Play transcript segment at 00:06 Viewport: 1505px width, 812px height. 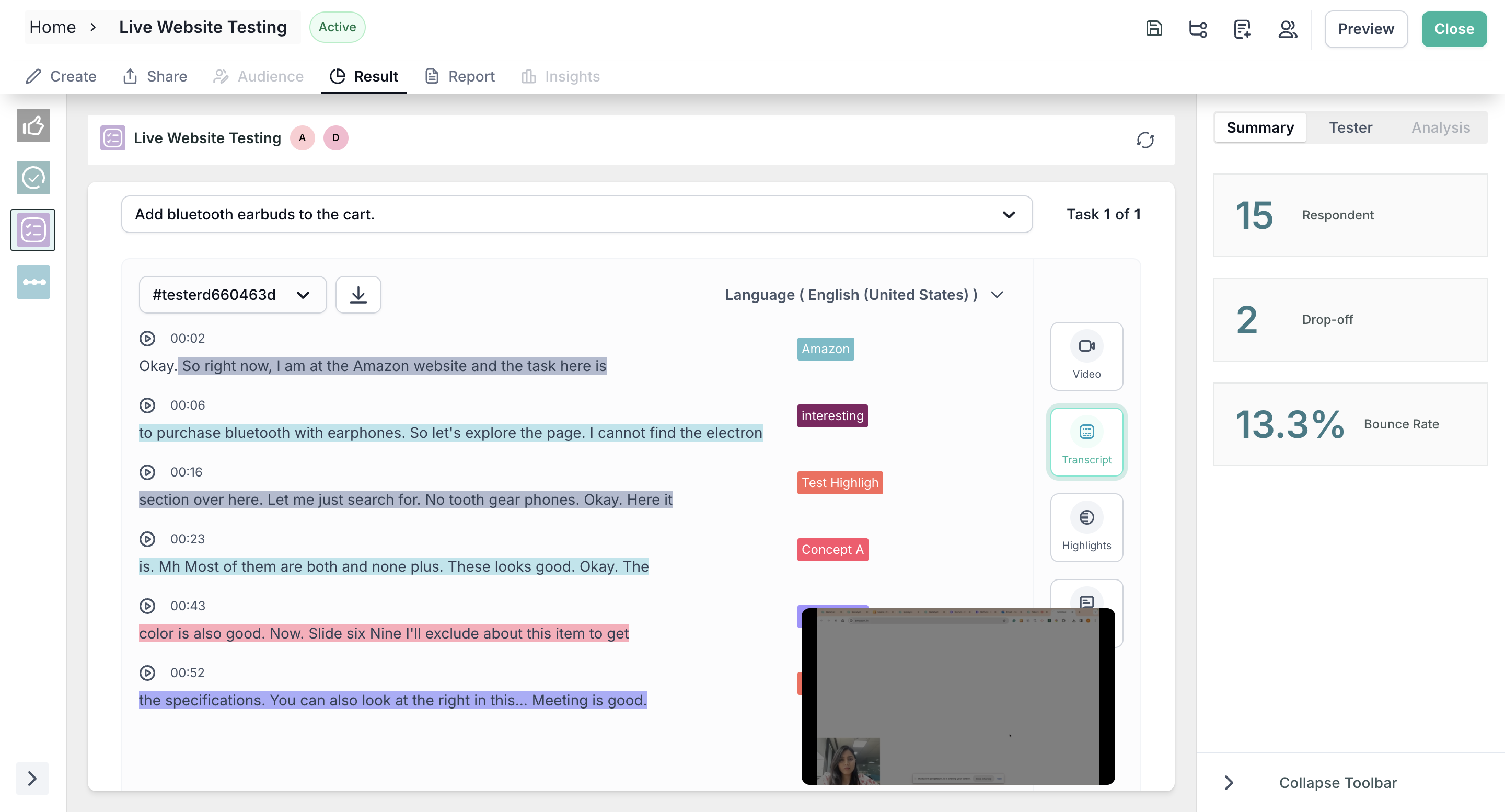click(147, 405)
